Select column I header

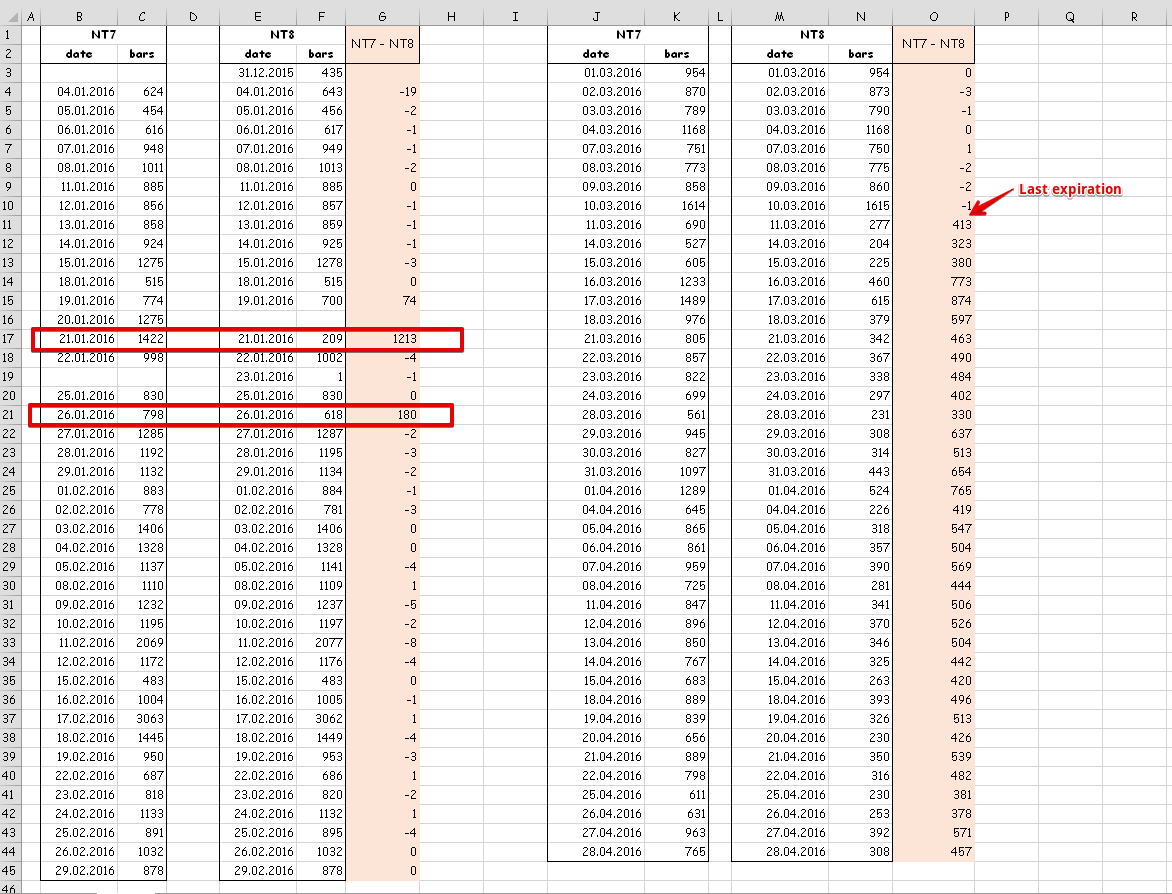(x=515, y=16)
